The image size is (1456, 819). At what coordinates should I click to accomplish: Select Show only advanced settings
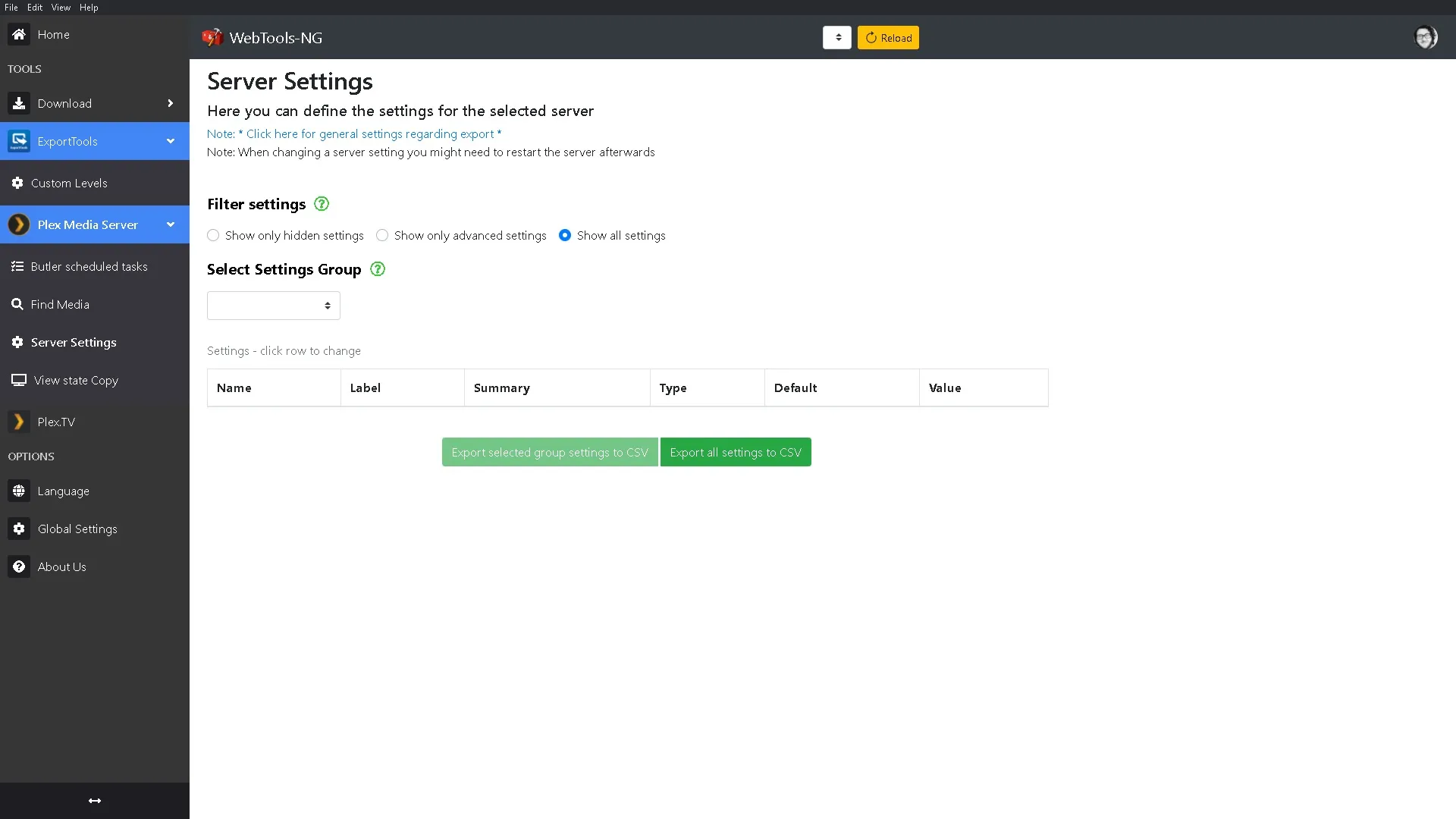[381, 235]
